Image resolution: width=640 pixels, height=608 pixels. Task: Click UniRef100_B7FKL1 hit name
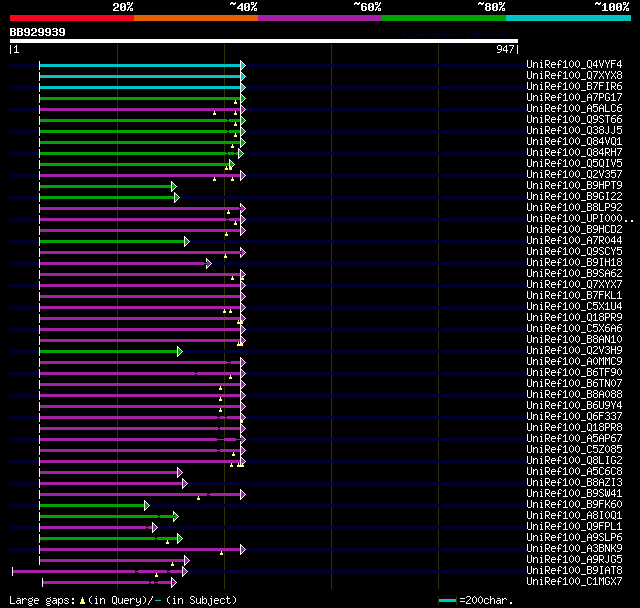[574, 296]
